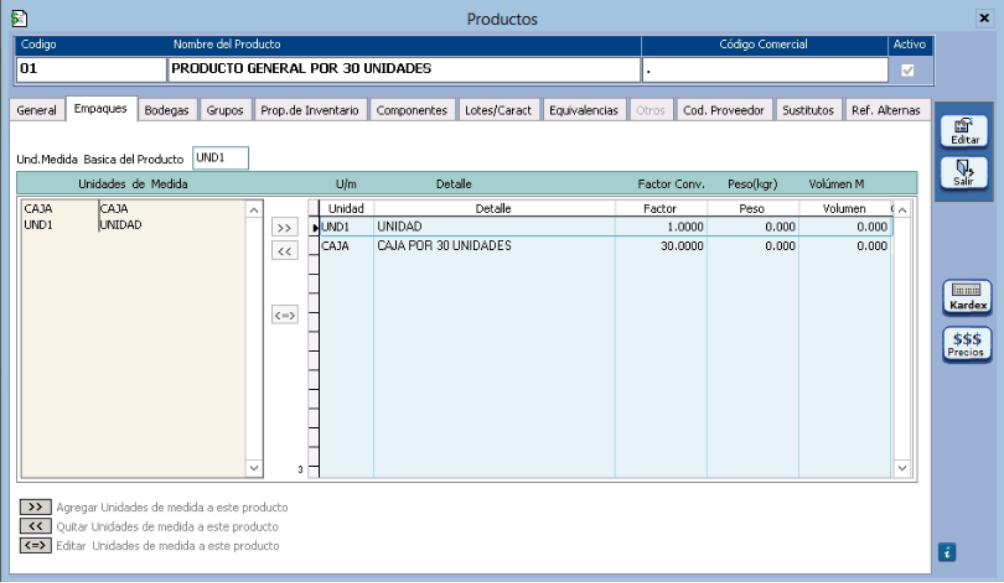Click the Volumen column header
This screenshot has height=583, width=1004.
coord(845,209)
